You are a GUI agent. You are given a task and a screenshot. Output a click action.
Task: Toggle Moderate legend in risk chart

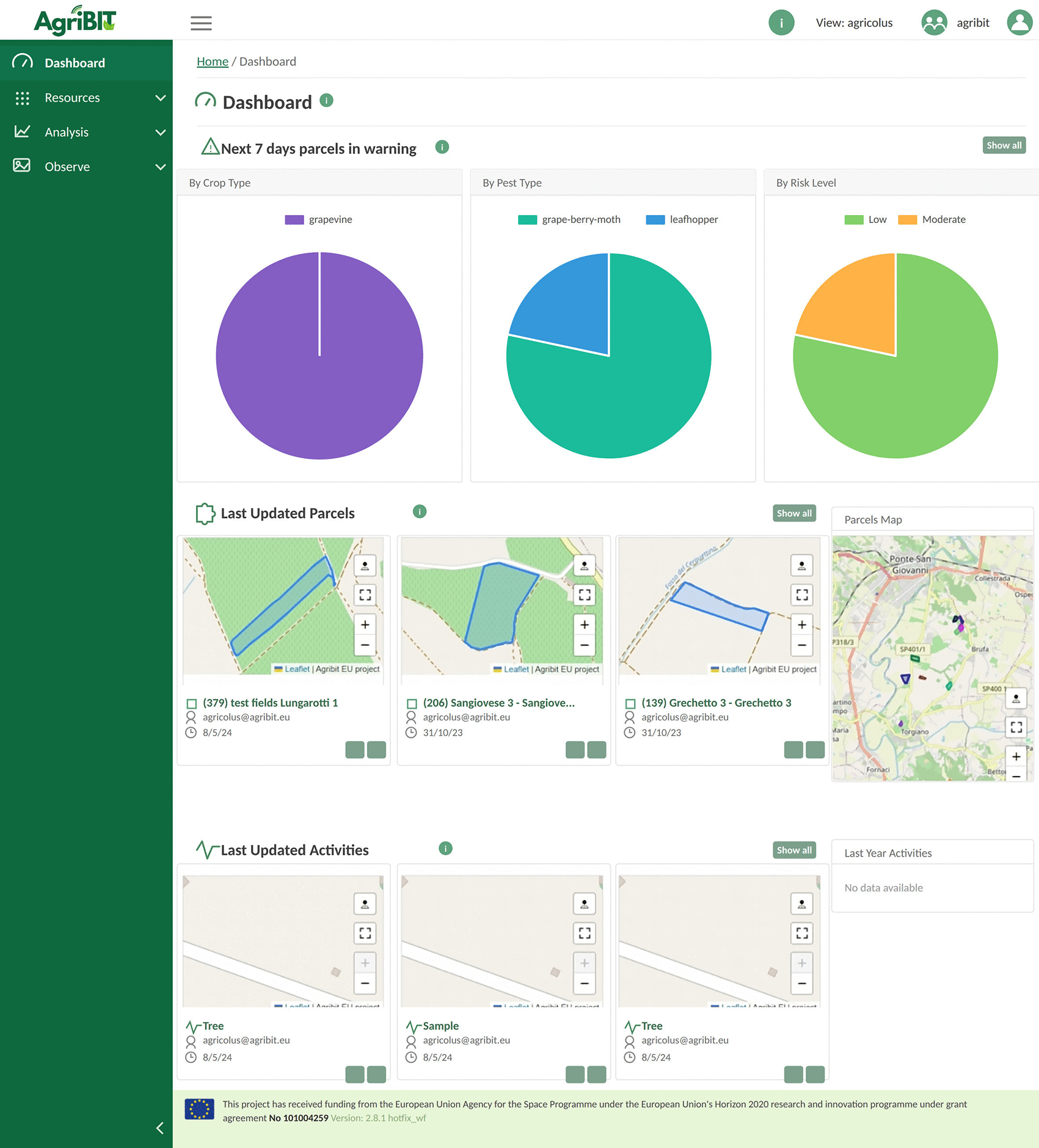pyautogui.click(x=931, y=220)
